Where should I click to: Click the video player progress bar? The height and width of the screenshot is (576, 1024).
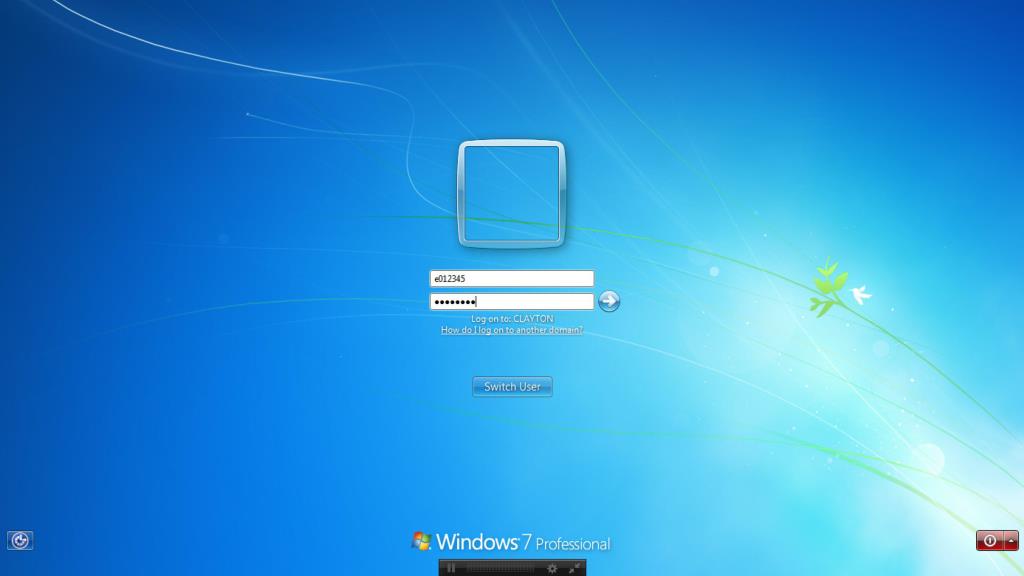(500, 569)
